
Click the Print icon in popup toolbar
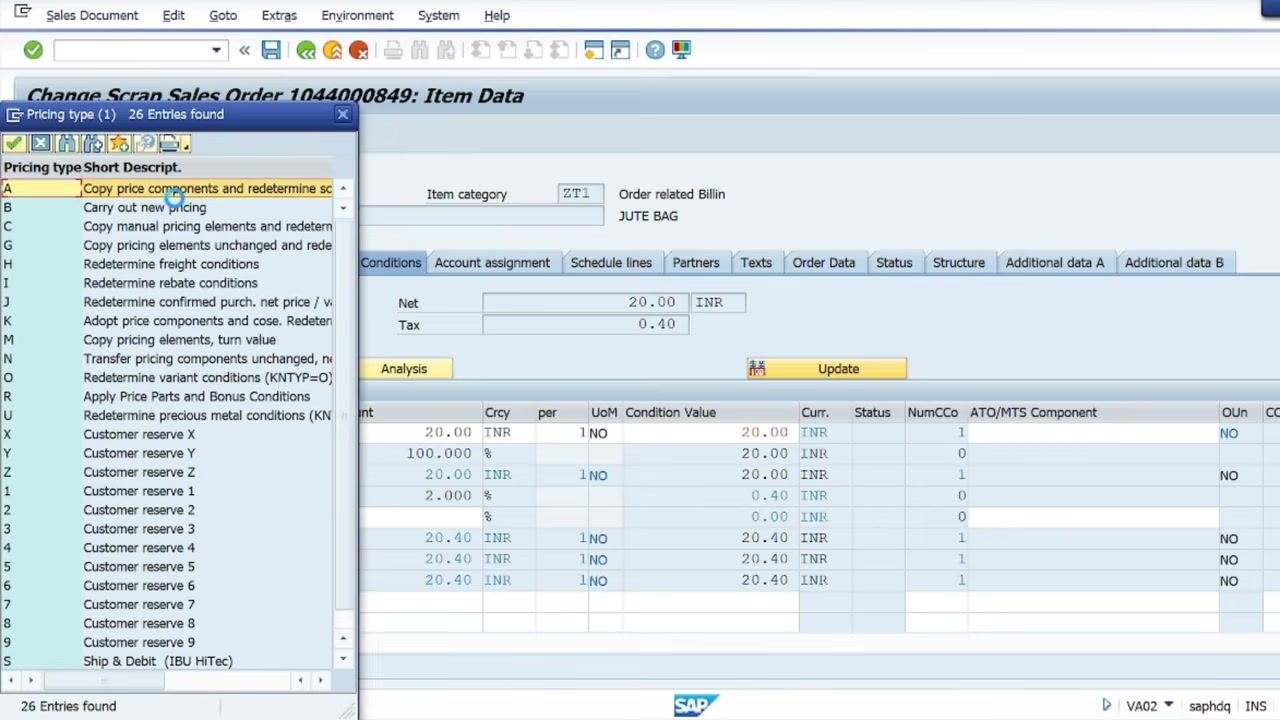170,144
